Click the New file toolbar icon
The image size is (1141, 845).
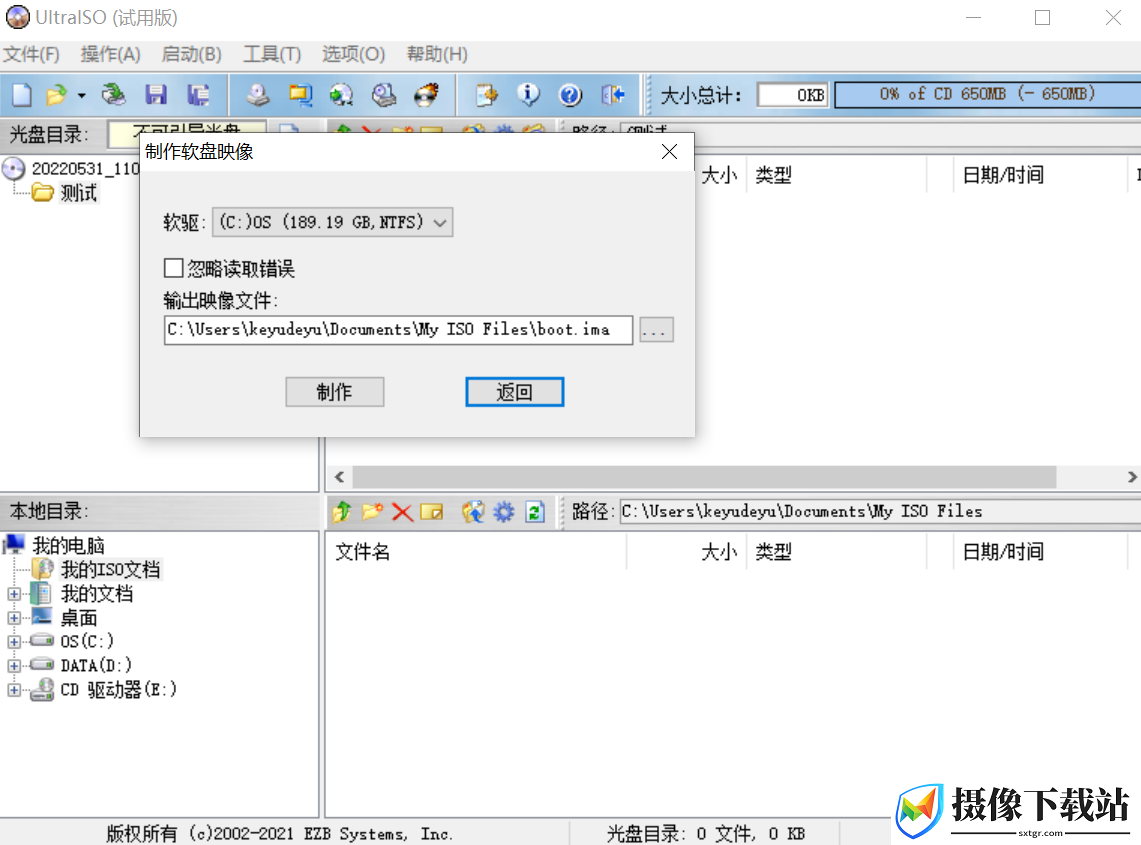[x=22, y=95]
